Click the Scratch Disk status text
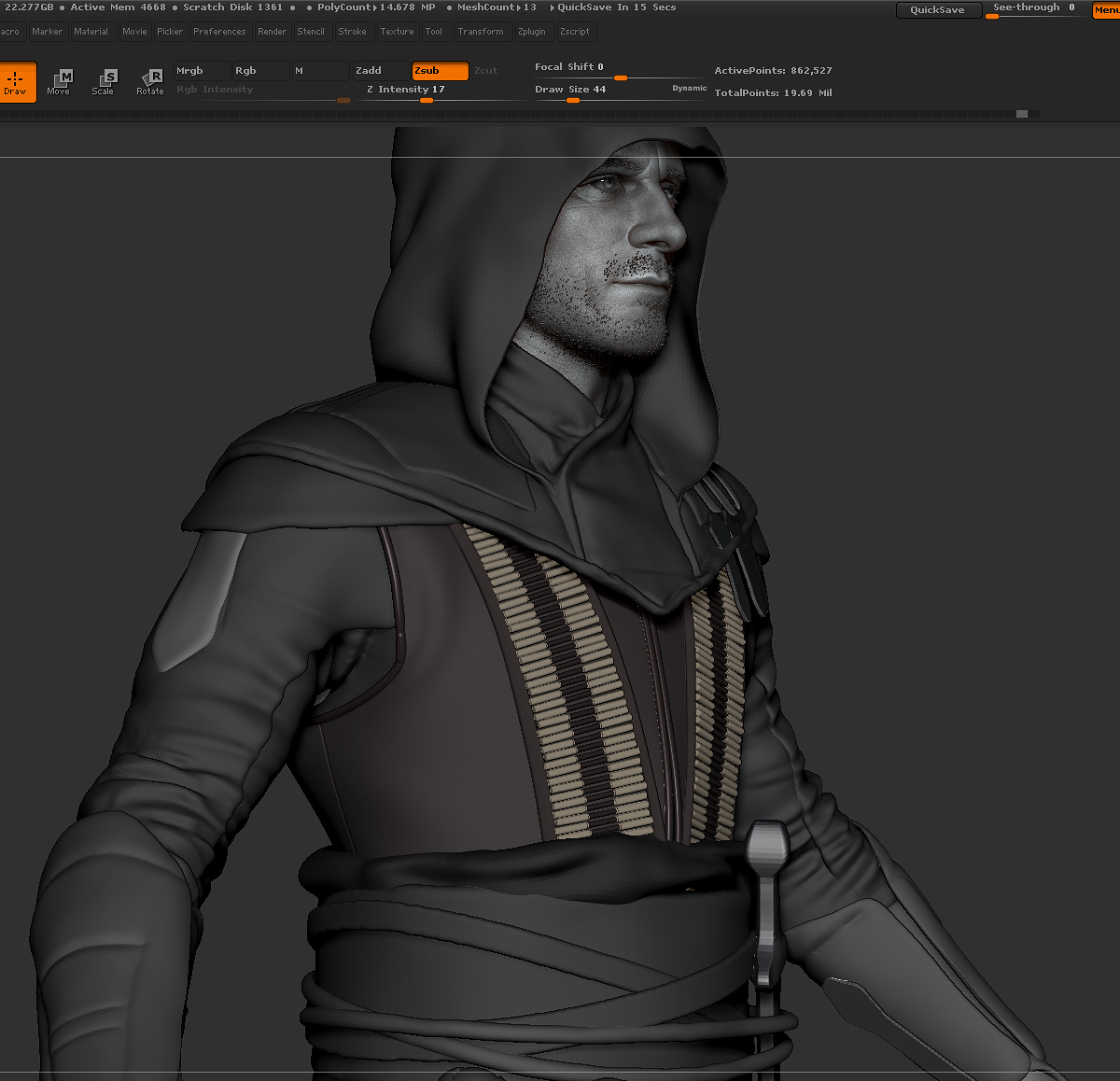Viewport: 1120px width, 1081px height. point(232,7)
